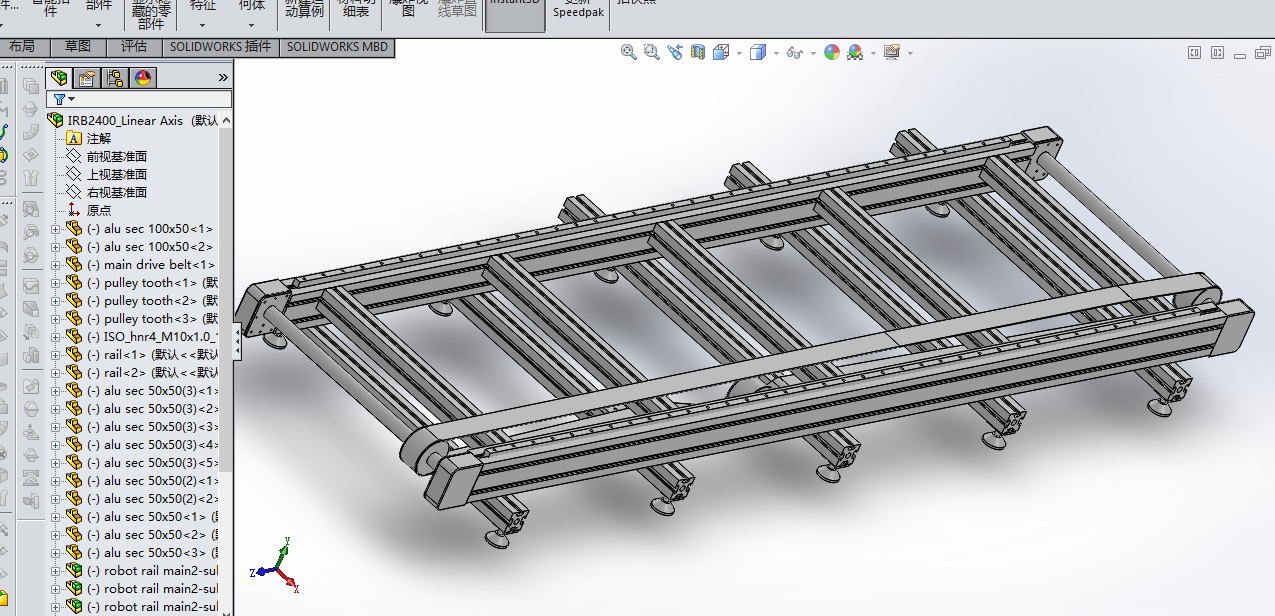Select 右视基准面 right plane
Screen dimensions: 1275x616
tap(117, 192)
